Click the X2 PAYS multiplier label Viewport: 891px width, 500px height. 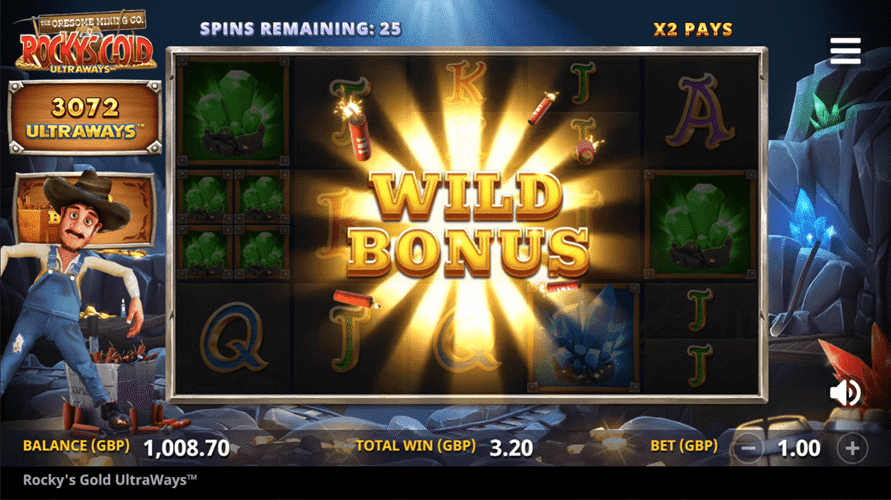pyautogui.click(x=693, y=29)
